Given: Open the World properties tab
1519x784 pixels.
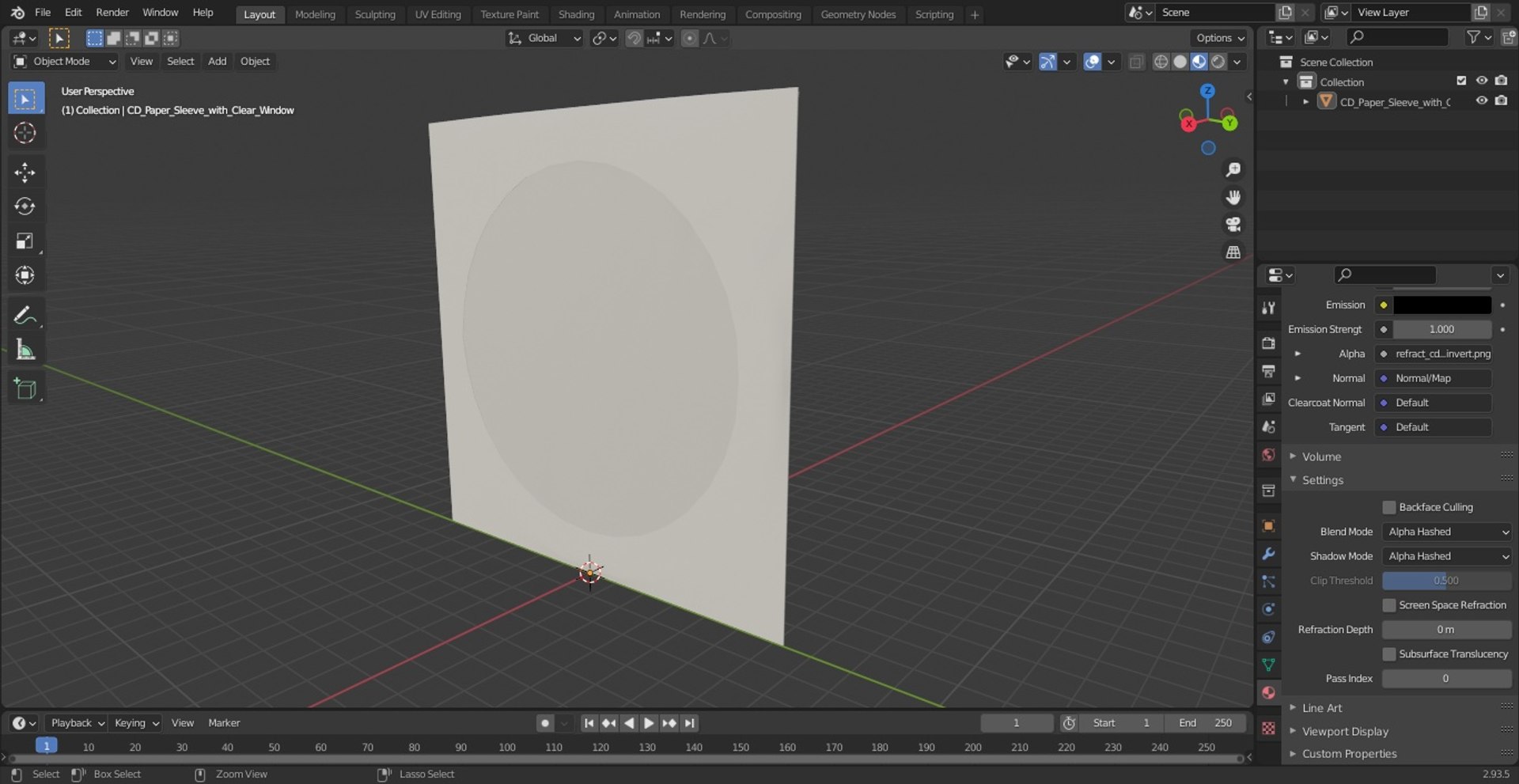Looking at the screenshot, I should 1268,455.
